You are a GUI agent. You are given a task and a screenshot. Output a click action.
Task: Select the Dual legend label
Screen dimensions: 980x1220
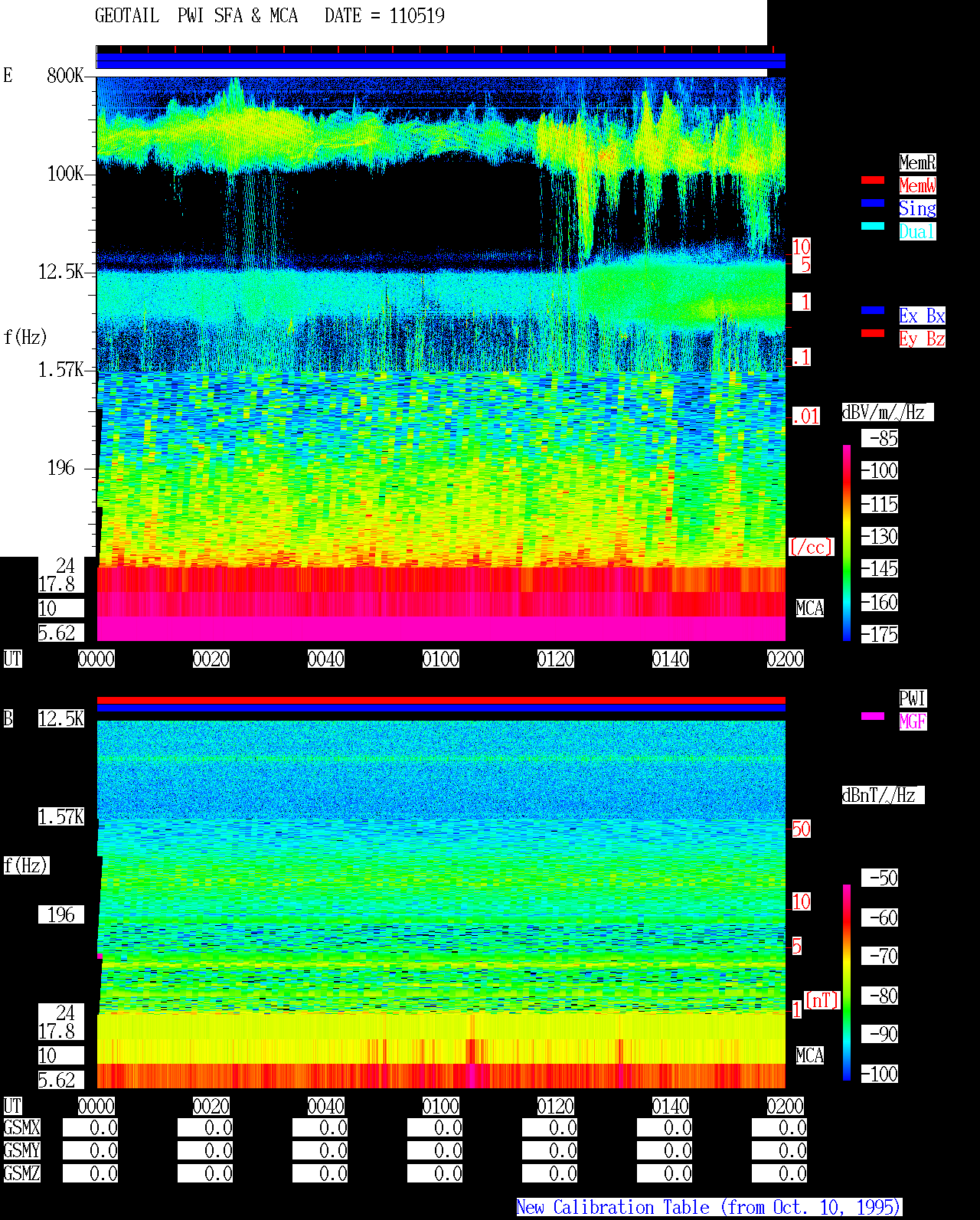[917, 231]
